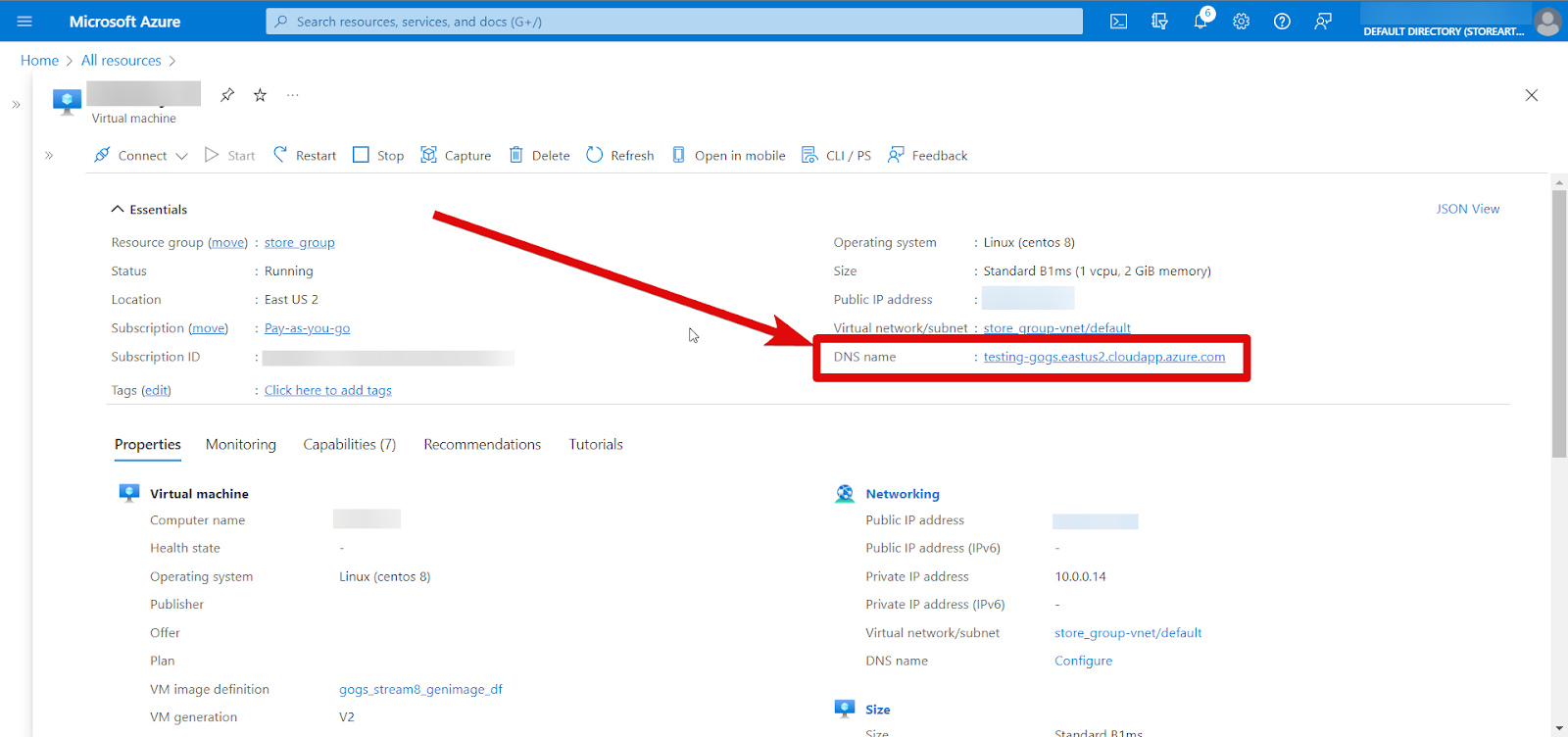Configure the DNS name in Networking

[1084, 661]
